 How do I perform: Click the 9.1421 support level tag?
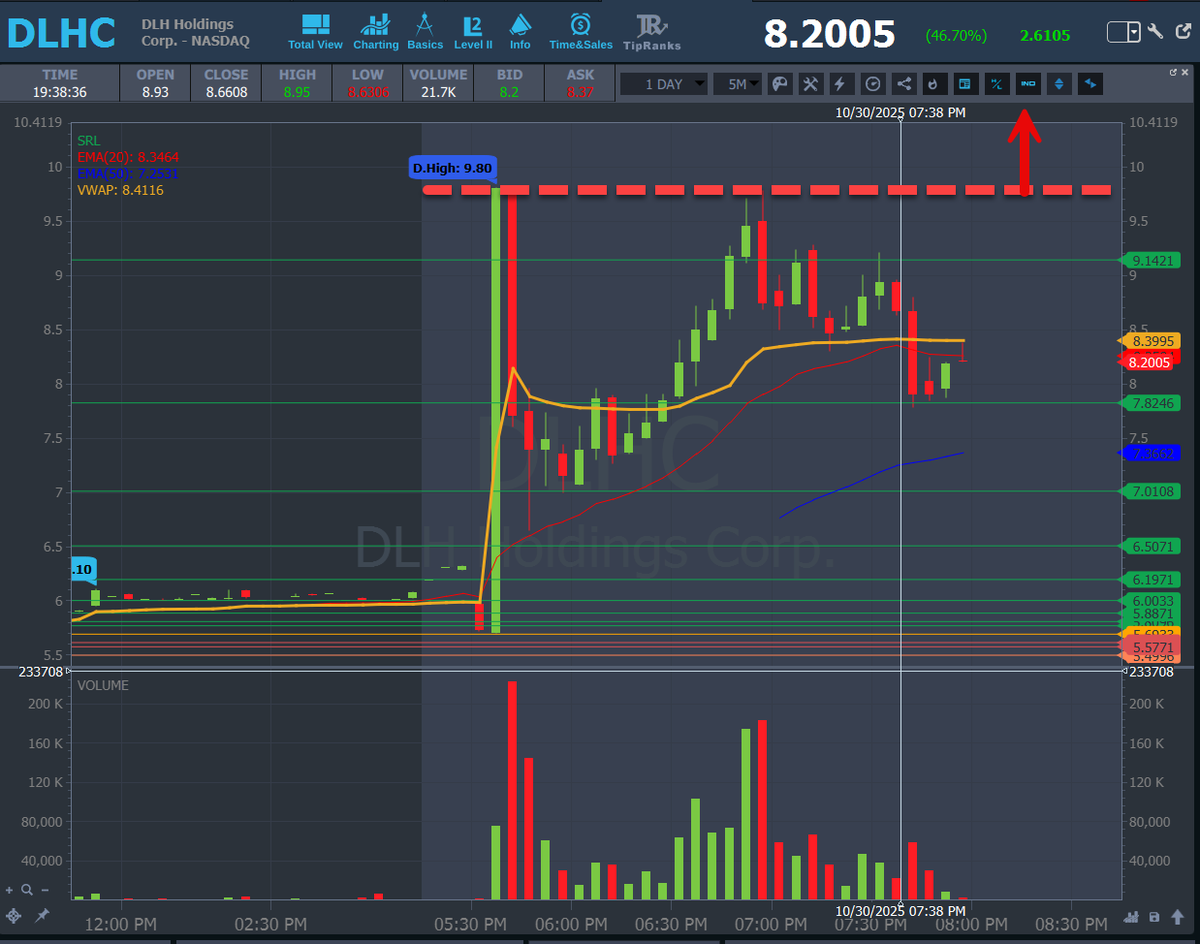coord(1152,260)
